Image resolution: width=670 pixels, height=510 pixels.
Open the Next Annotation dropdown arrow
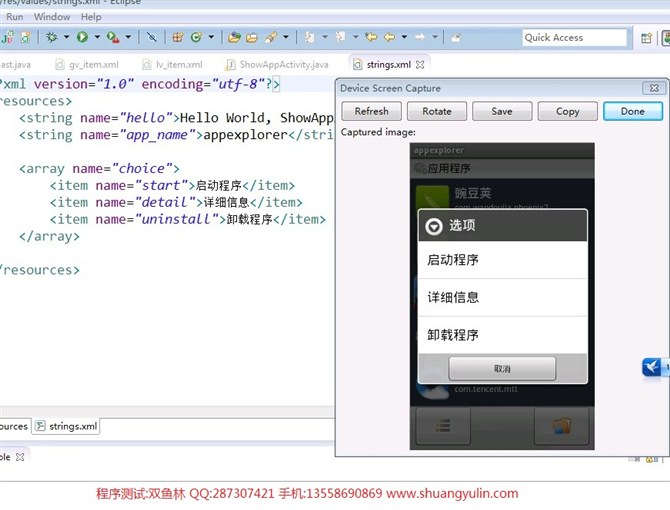pyautogui.click(x=325, y=37)
